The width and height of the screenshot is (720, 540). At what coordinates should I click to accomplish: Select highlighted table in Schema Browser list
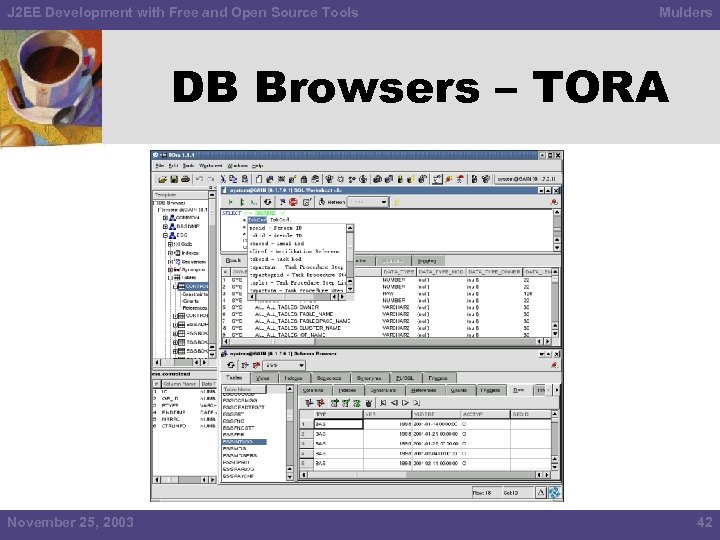pyautogui.click(x=244, y=442)
